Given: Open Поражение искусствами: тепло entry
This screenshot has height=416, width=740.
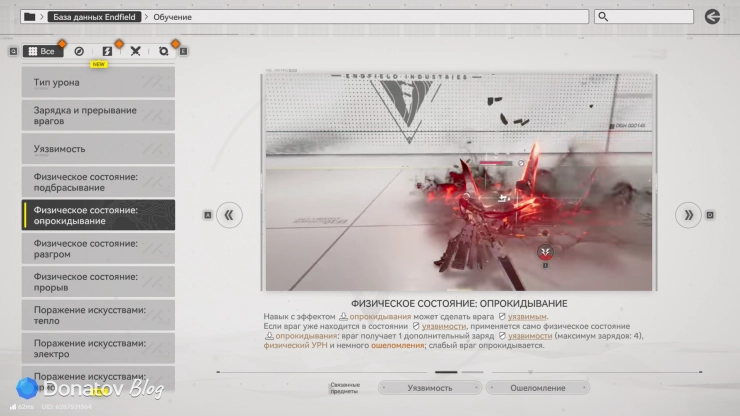Looking at the screenshot, I should tap(98, 315).
